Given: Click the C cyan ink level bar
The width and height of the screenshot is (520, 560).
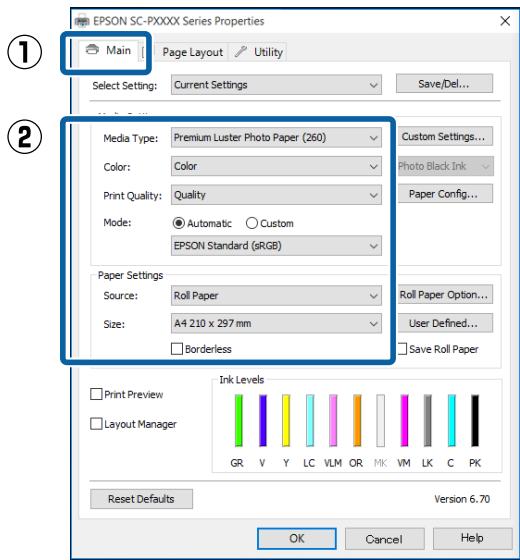Looking at the screenshot, I should coord(451,420).
